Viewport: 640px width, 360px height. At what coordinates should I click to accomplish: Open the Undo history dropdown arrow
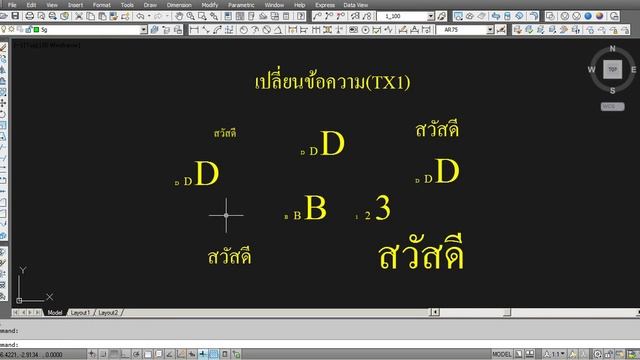click(x=149, y=16)
